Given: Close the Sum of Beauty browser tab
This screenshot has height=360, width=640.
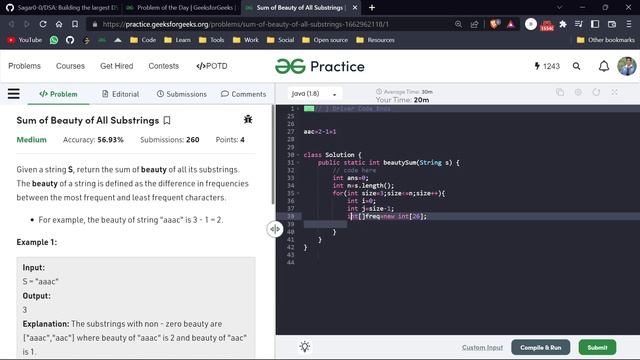Looking at the screenshot, I should click(x=355, y=7).
